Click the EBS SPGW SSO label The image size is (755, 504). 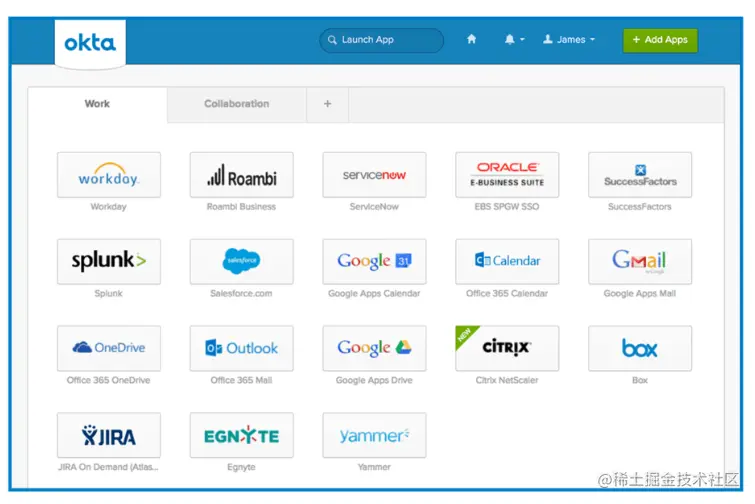[x=507, y=207]
